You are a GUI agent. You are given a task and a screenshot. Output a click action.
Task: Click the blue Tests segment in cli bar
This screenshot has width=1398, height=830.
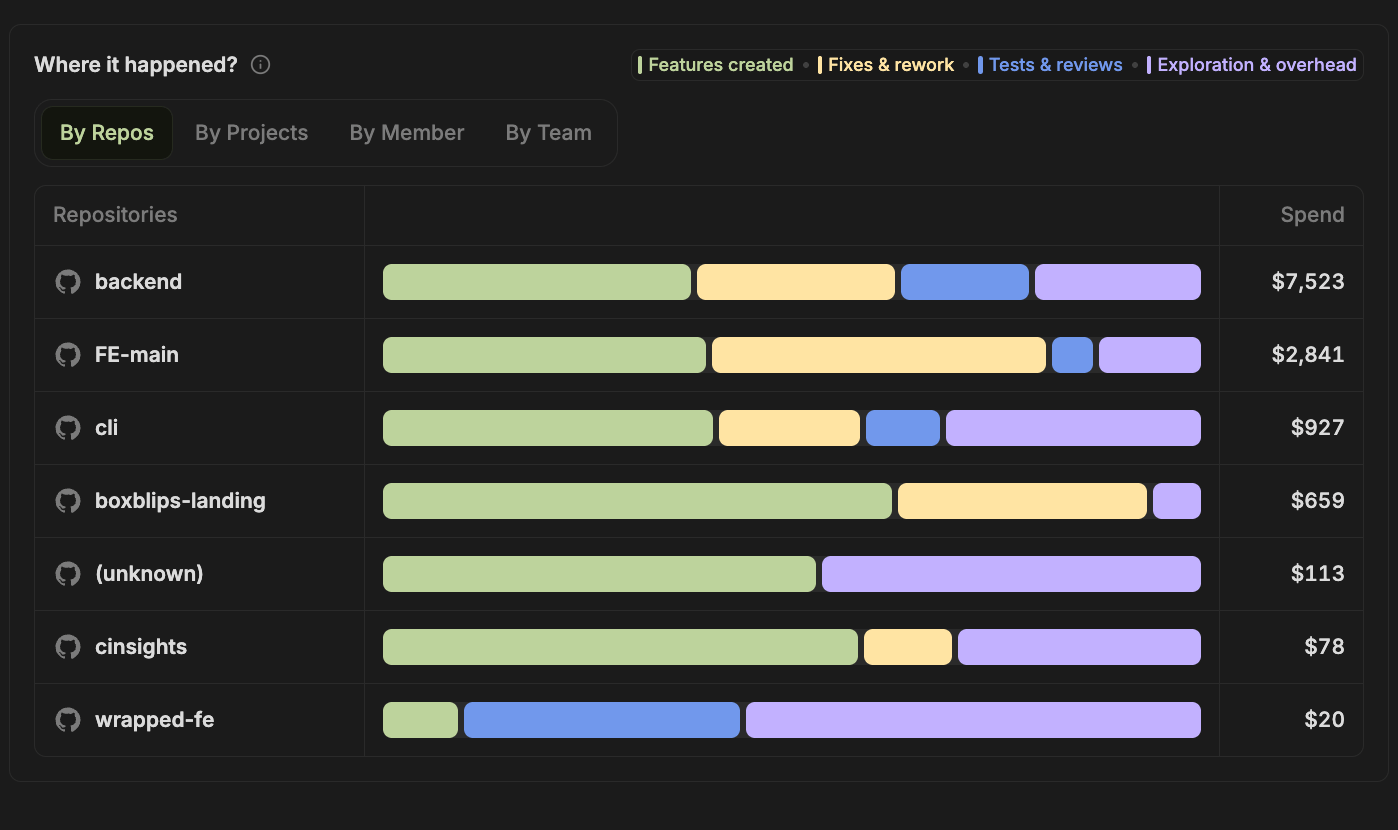point(903,428)
